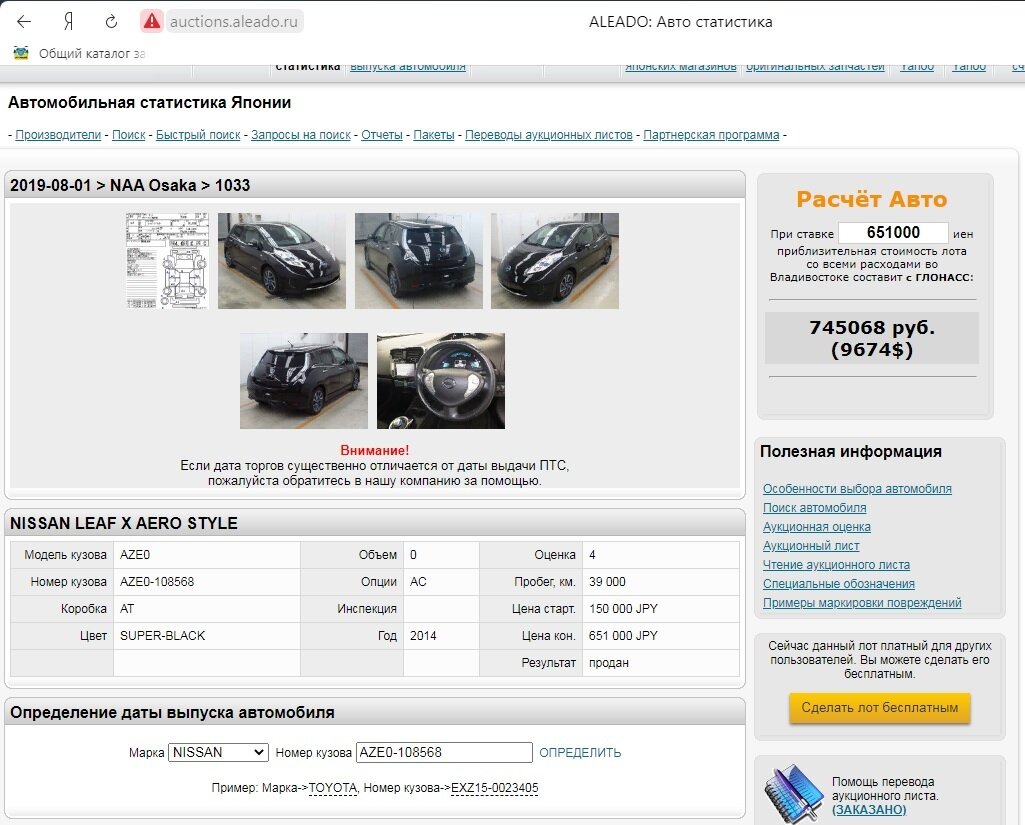Open Запросы на поиск link
This screenshot has height=825, width=1025.
(301, 135)
